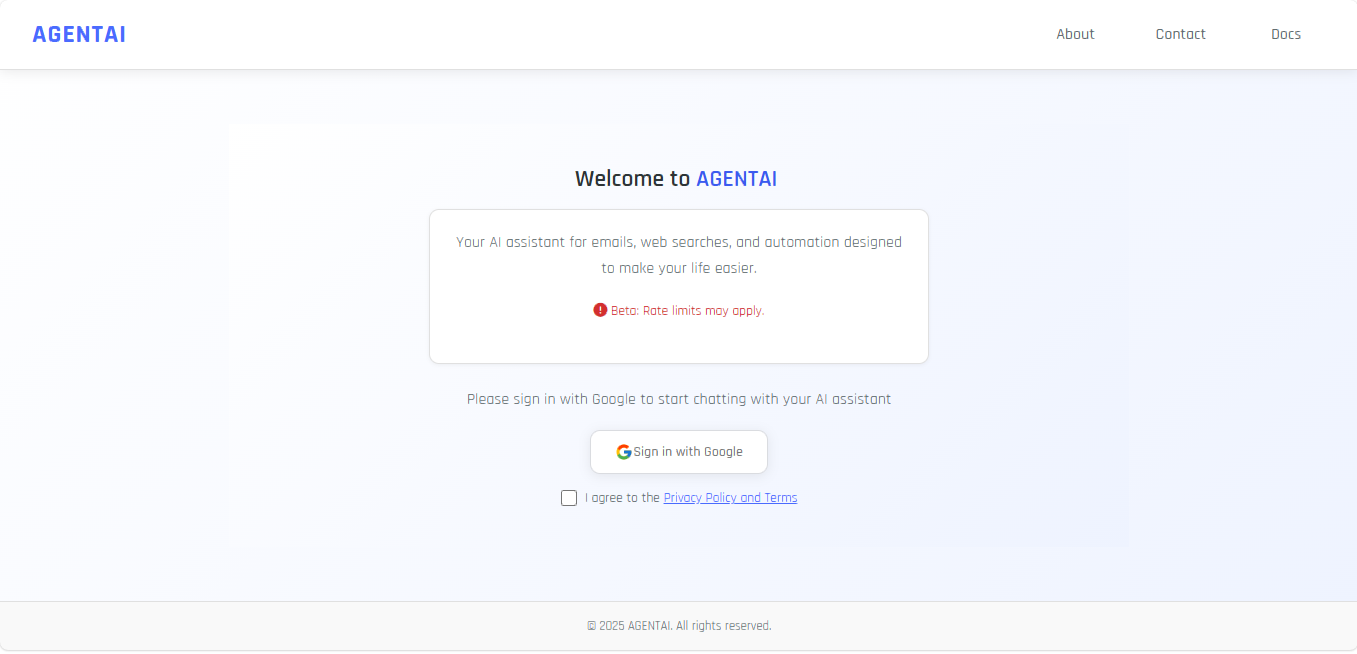1357x654 pixels.
Task: Click the AGENTAI text in the welcome heading
Action: click(736, 178)
